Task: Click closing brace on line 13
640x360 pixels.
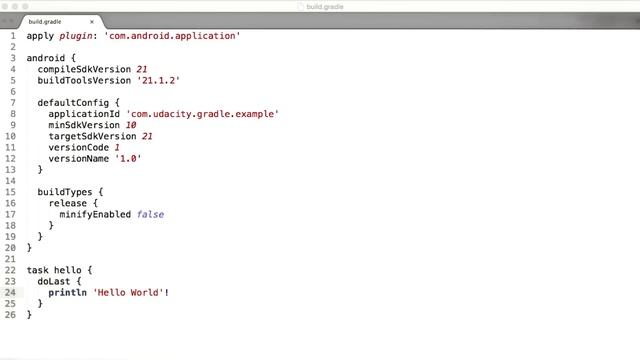Action: 40,169
